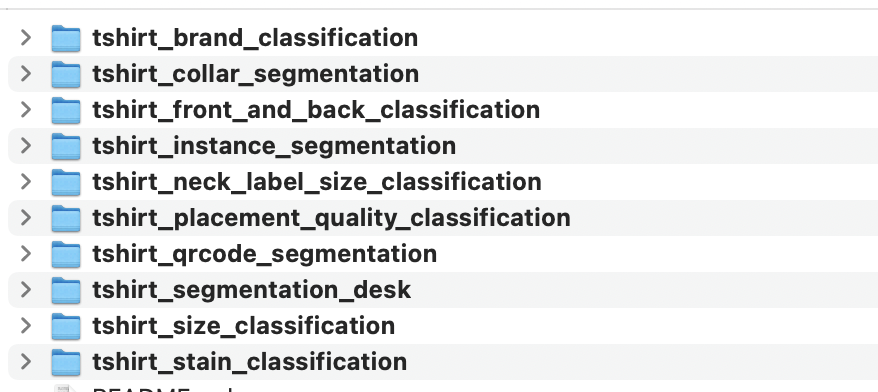Expand the tshirt_instance_segmentation disclosure chevron
Viewport: 878px width, 392px height.
(x=26, y=146)
